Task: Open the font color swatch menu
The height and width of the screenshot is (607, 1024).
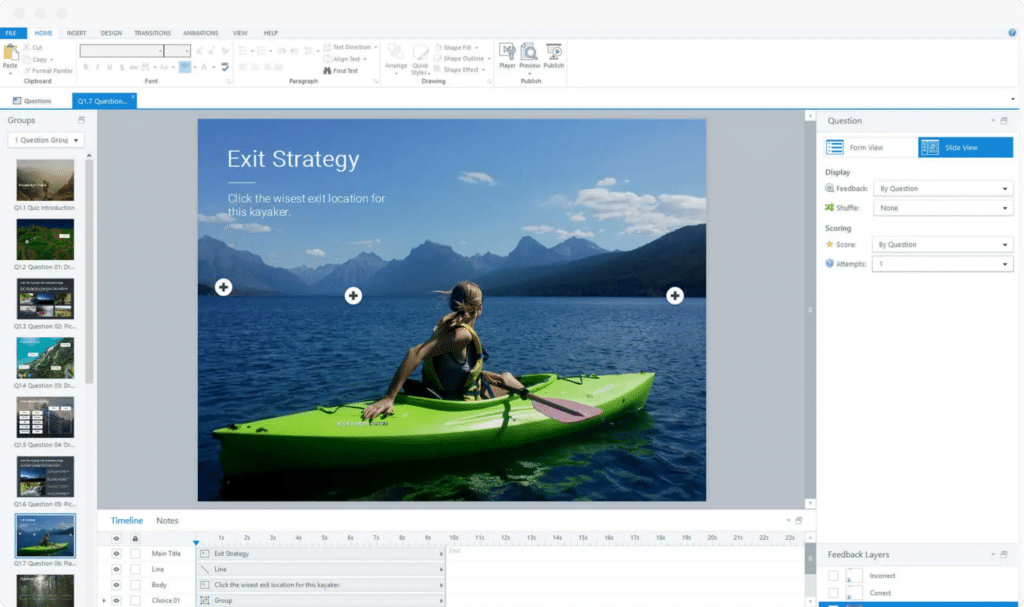Action: (212, 66)
